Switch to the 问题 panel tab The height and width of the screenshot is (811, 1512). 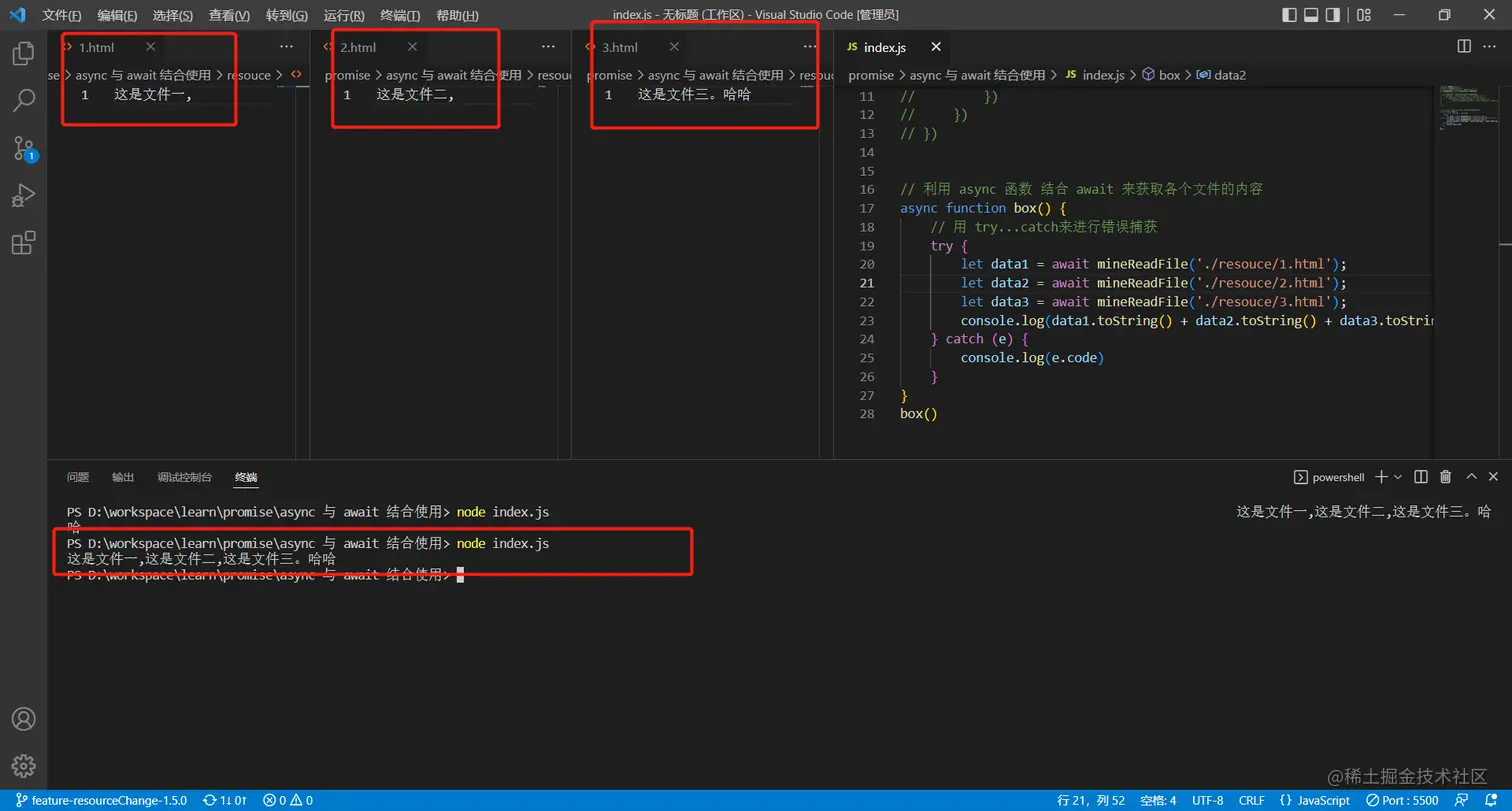pos(78,477)
